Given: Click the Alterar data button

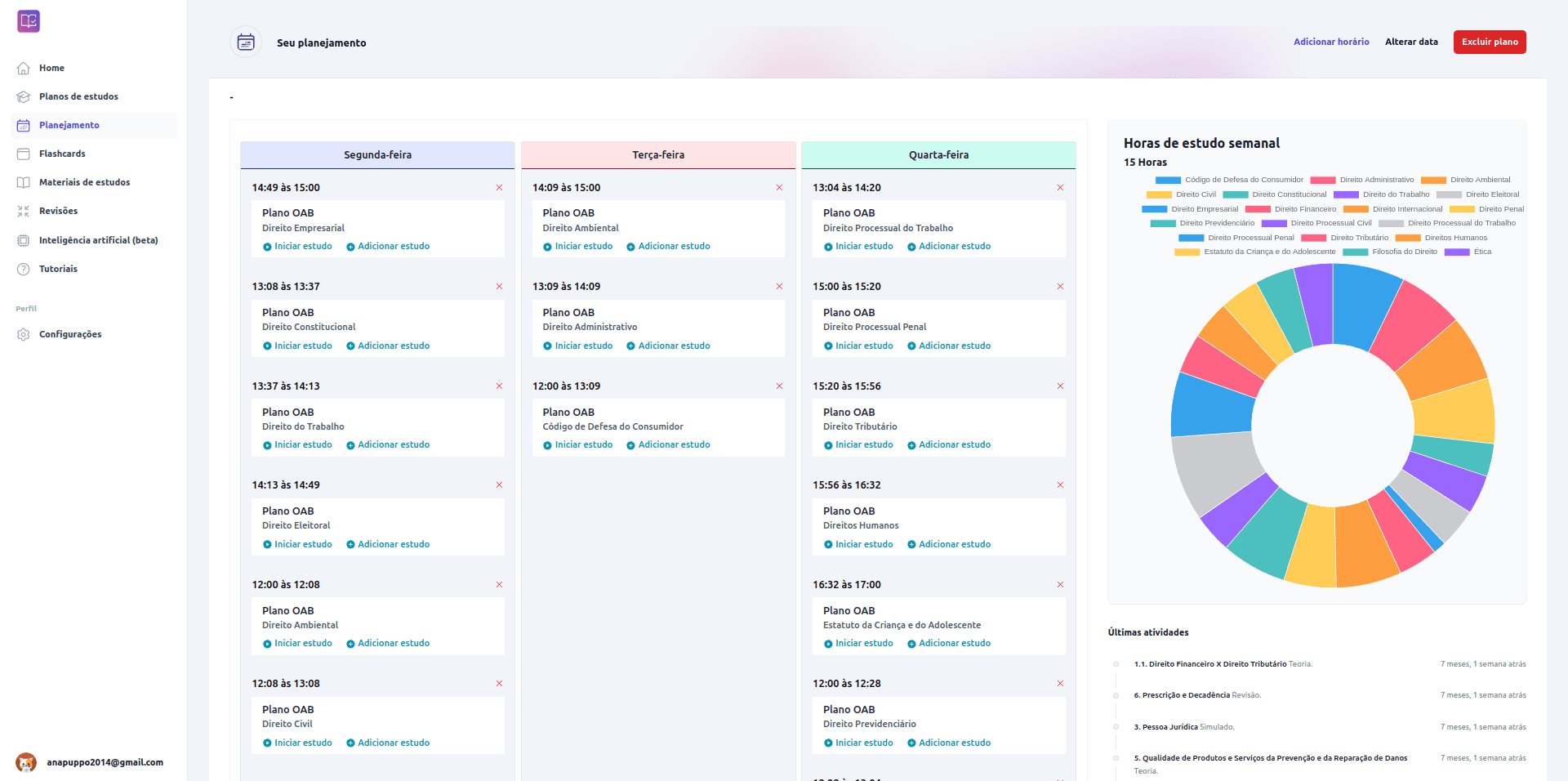Looking at the screenshot, I should 1411,42.
